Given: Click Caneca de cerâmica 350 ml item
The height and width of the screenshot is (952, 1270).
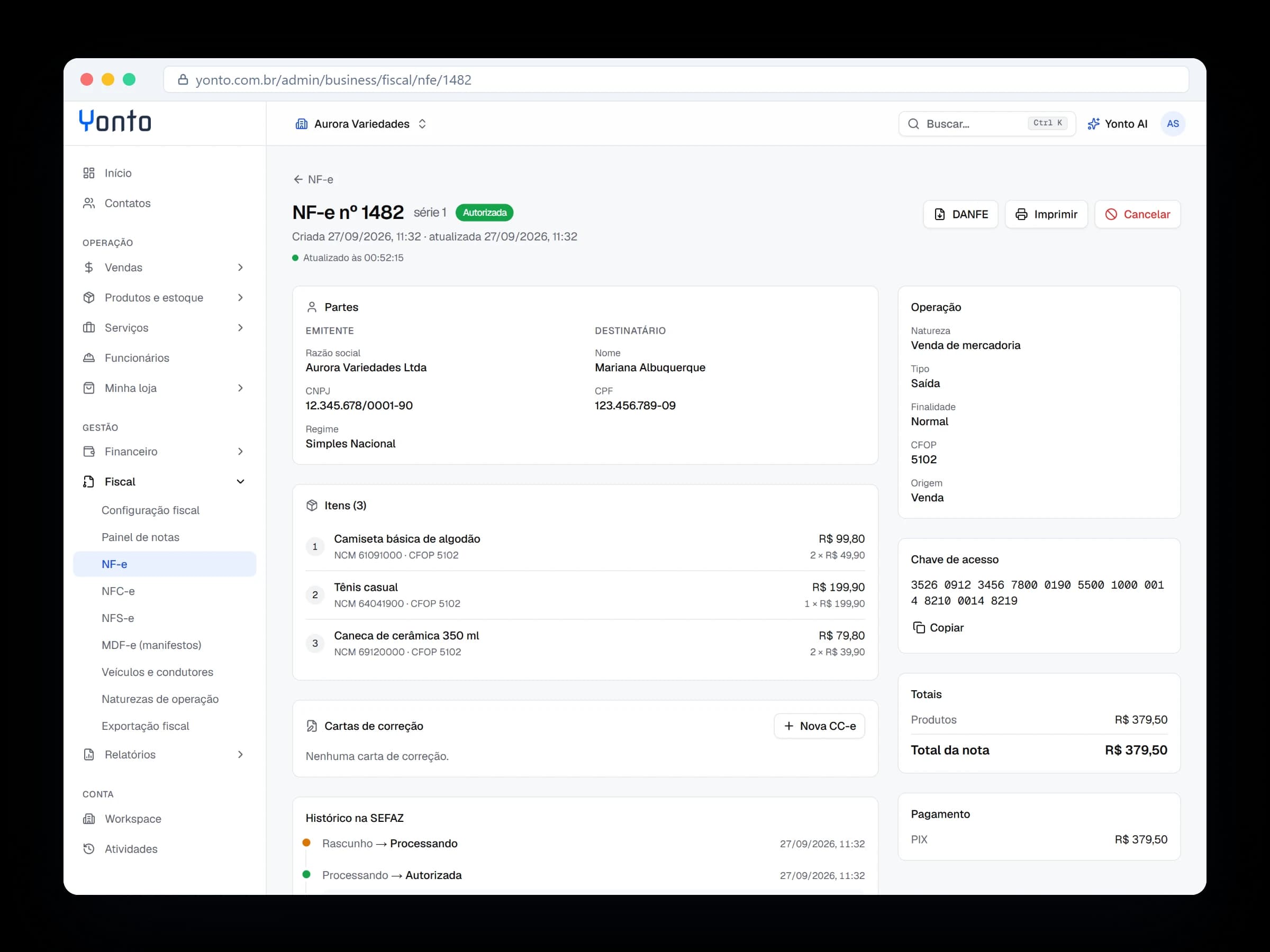Looking at the screenshot, I should pos(585,643).
